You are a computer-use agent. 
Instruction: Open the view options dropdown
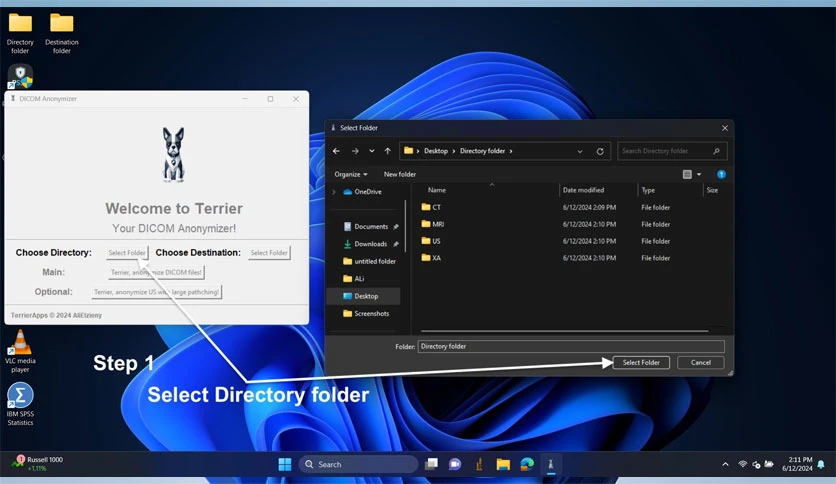698,174
